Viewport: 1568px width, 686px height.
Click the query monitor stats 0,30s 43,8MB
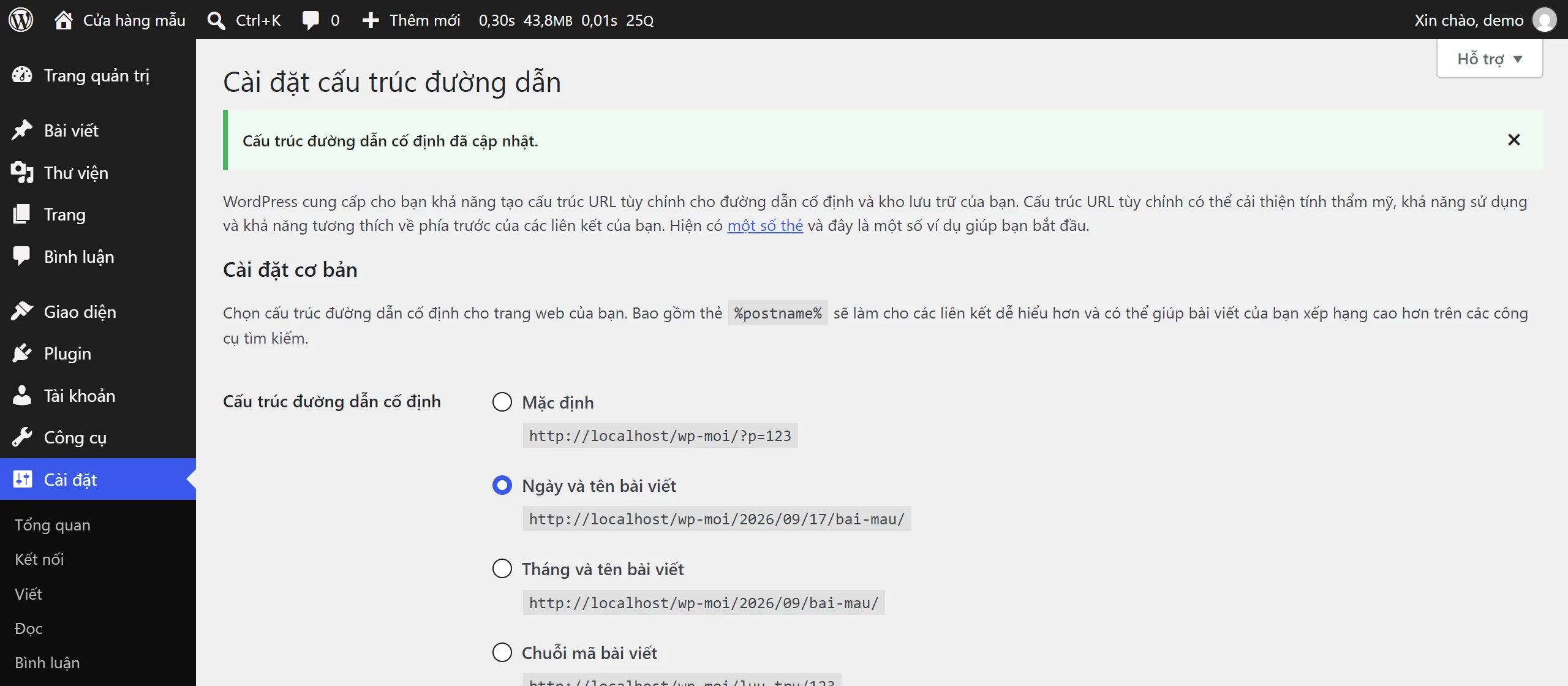coord(566,20)
